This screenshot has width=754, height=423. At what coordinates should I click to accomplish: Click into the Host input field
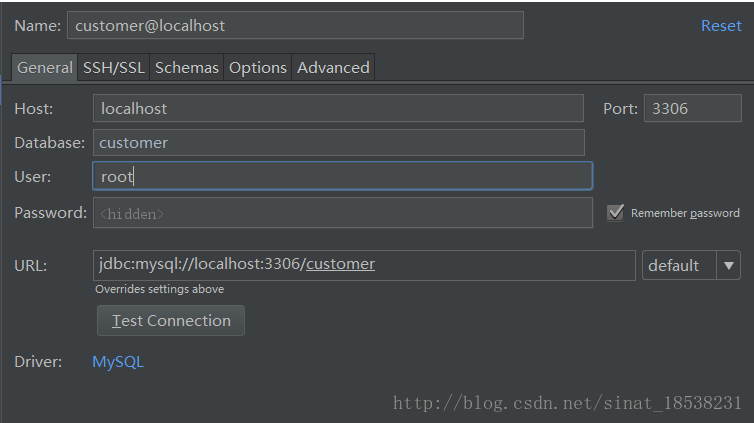click(338, 108)
